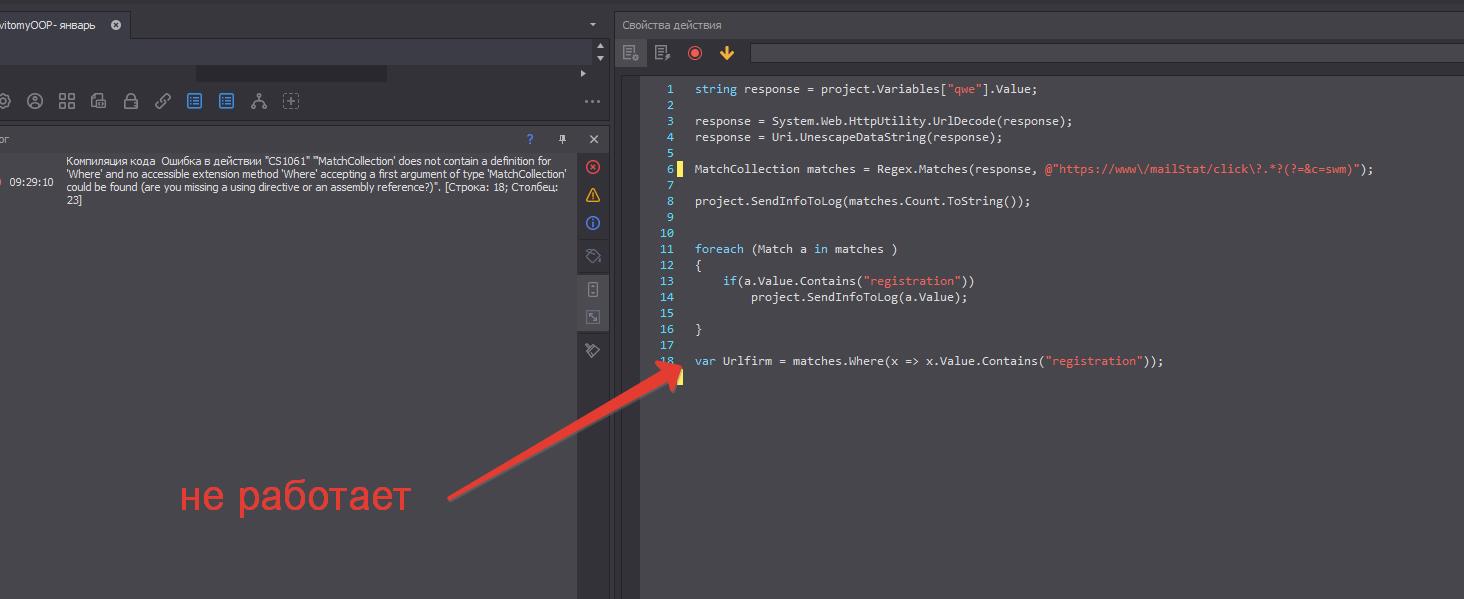Click the four-squares grid icon

pyautogui.click(x=67, y=101)
